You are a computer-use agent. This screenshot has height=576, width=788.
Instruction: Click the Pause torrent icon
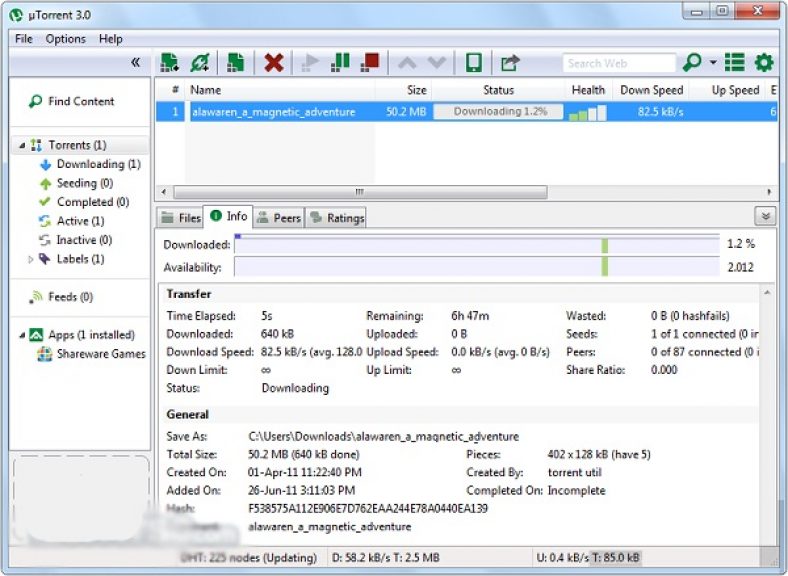tap(340, 63)
